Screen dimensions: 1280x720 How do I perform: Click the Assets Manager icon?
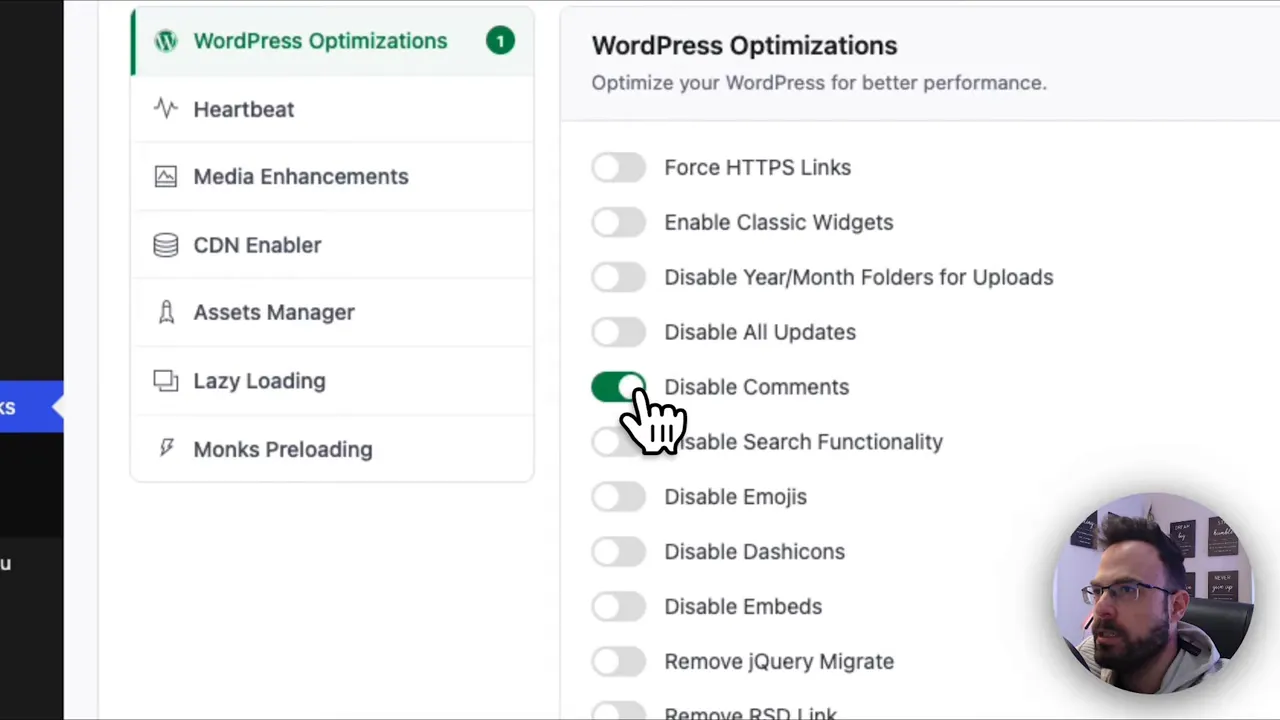pyautogui.click(x=166, y=312)
